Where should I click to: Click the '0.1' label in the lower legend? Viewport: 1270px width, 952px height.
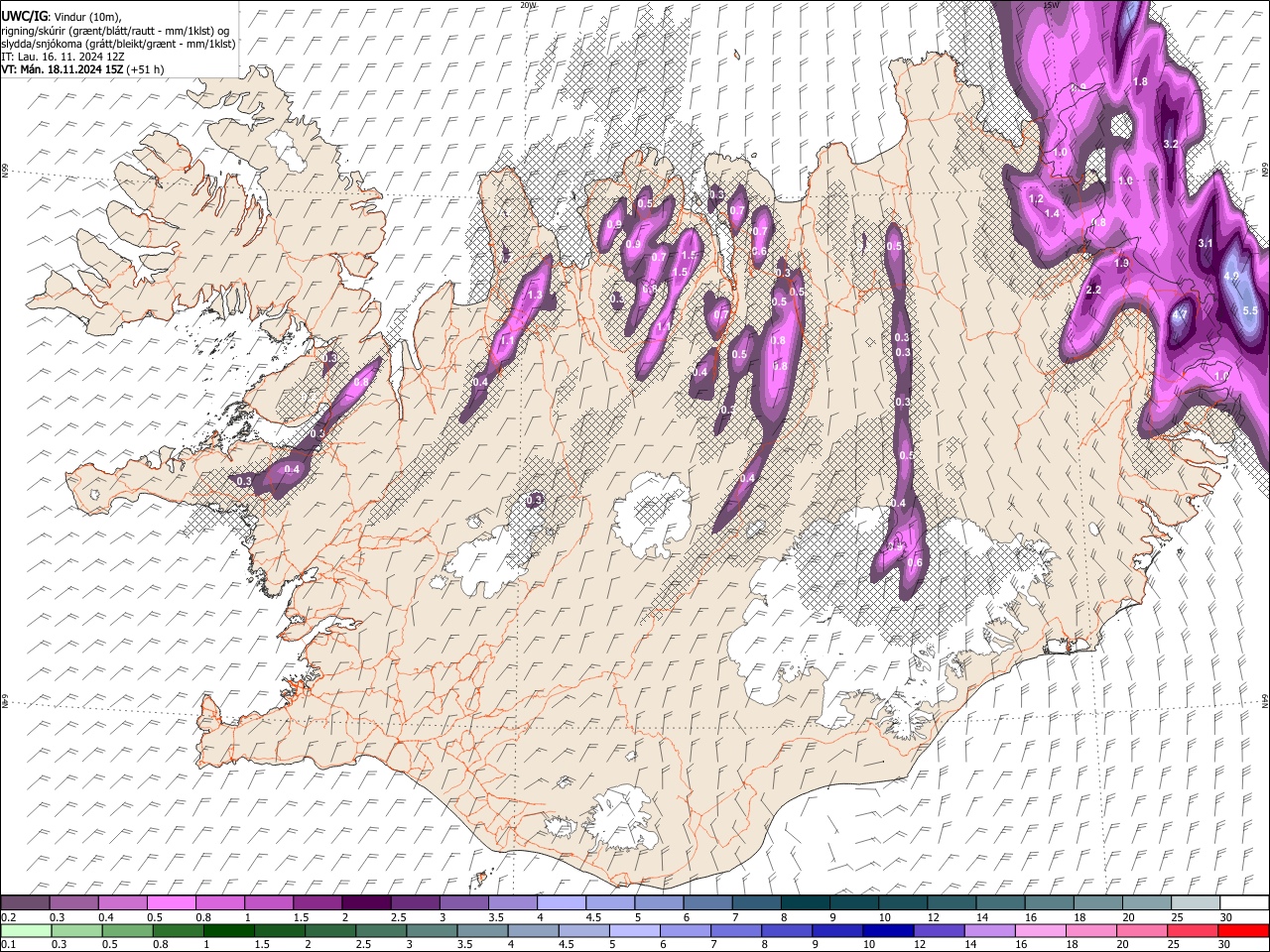(x=8, y=945)
